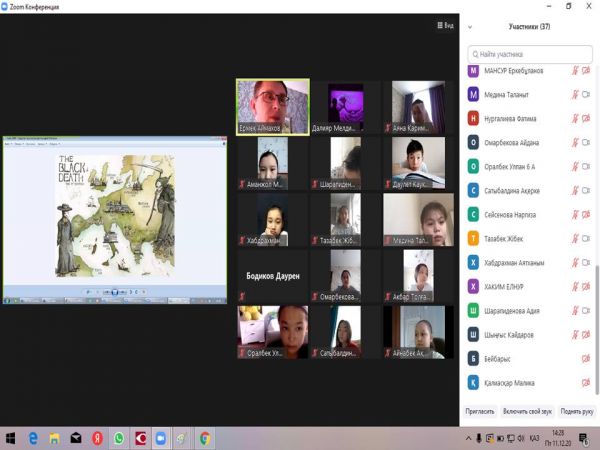Open WhatsApp from the taskbar
600x450 pixels.
[x=119, y=438]
